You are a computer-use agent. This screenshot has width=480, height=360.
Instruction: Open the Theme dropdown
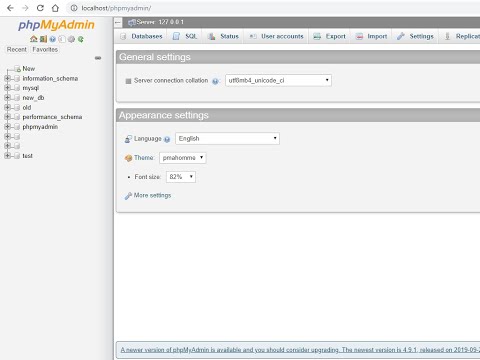(183, 158)
